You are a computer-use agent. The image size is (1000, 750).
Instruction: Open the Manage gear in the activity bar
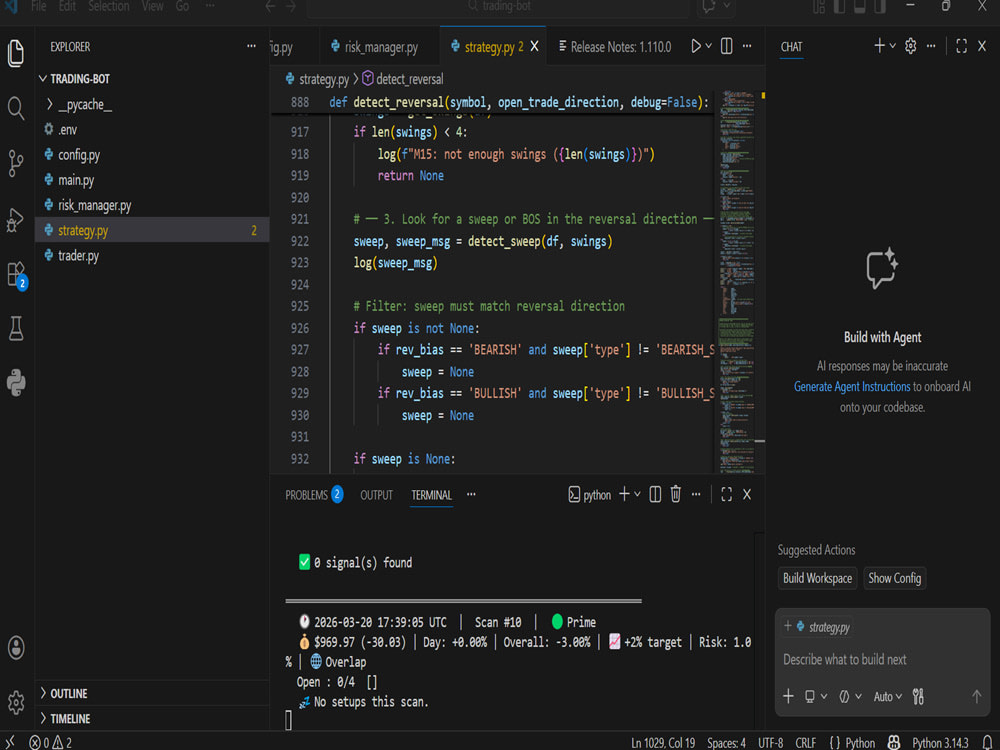coord(16,702)
